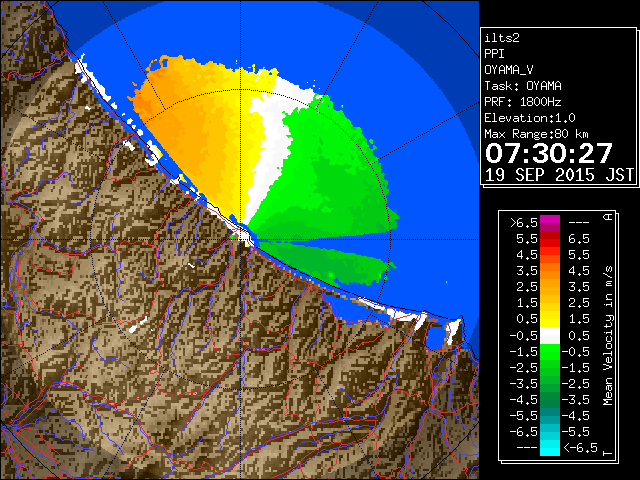Image resolution: width=640 pixels, height=480 pixels.
Task: Click the >6.5 legend label
Action: [524, 223]
